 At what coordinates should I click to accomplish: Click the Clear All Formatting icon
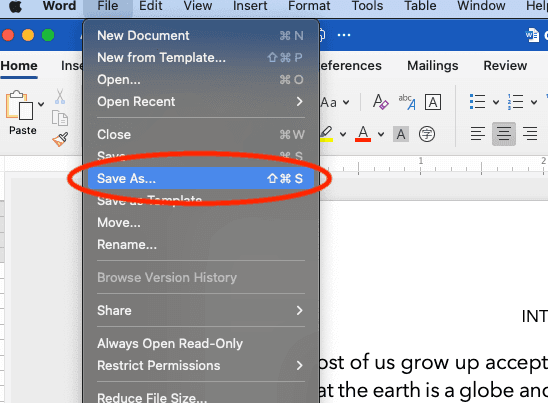pyautogui.click(x=380, y=102)
